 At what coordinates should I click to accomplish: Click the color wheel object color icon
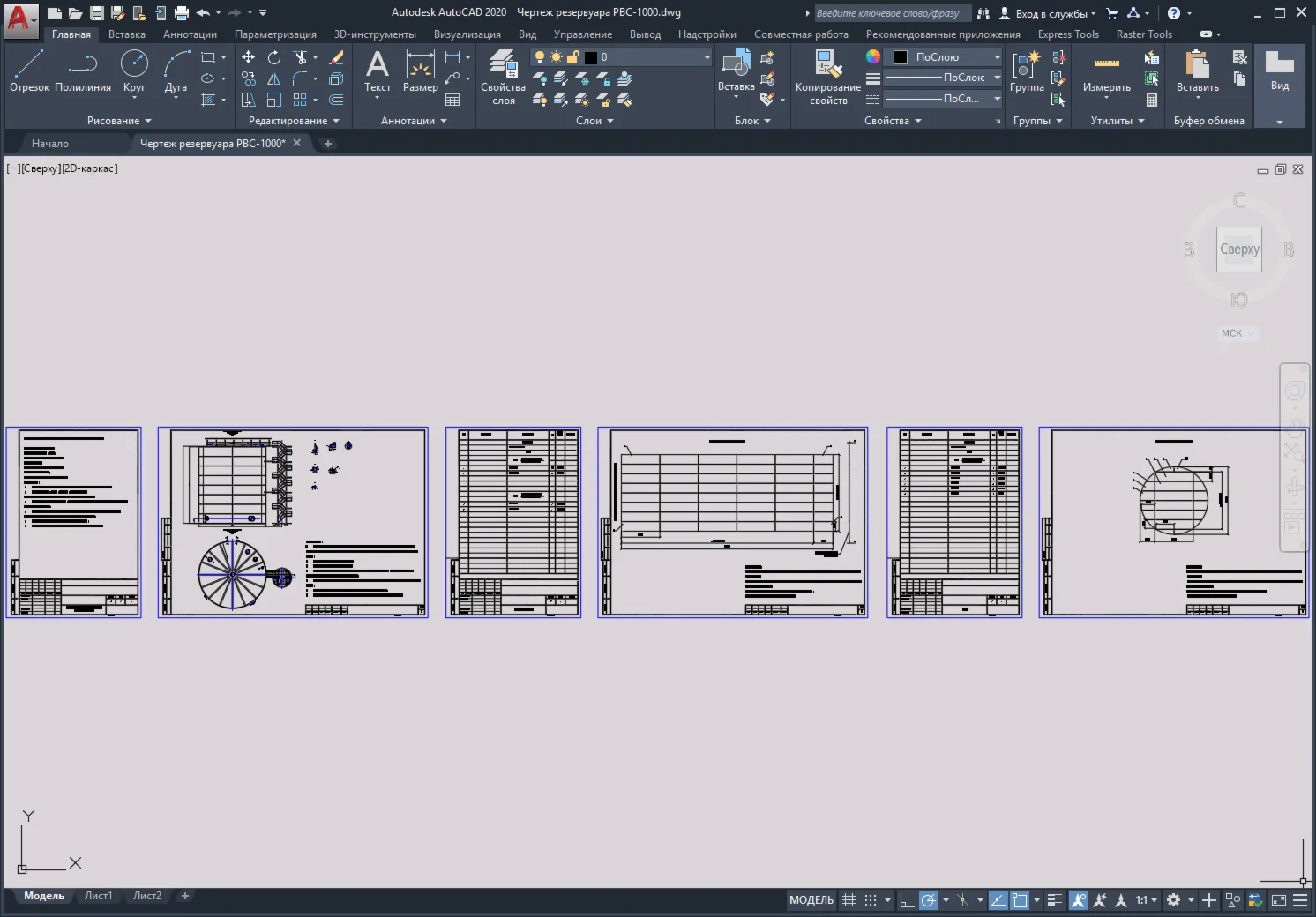(872, 56)
